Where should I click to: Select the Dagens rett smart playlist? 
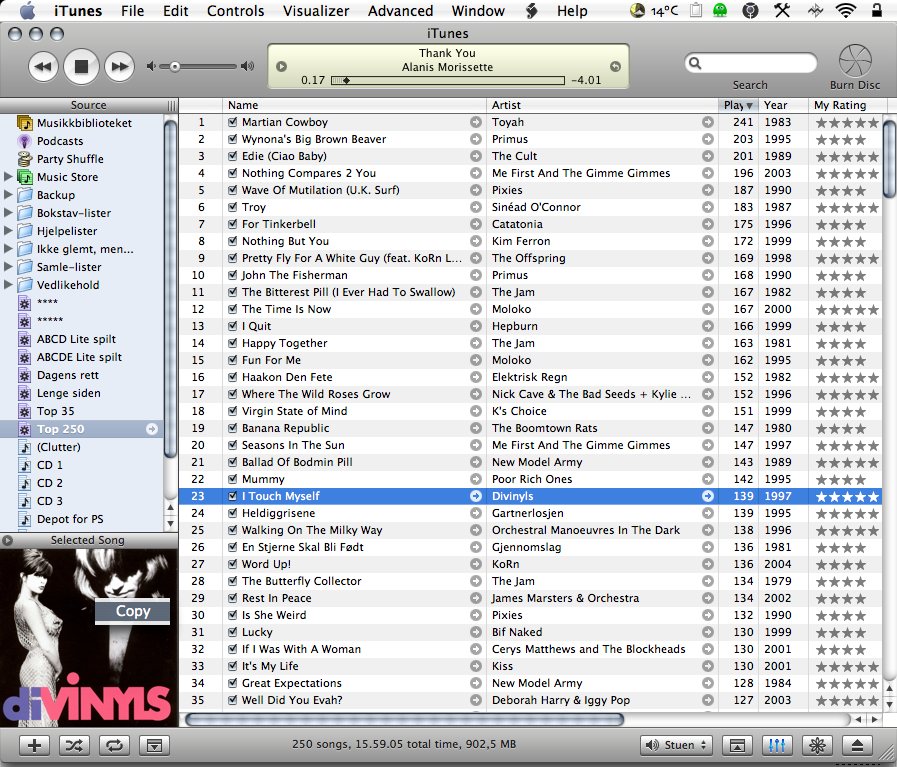68,375
